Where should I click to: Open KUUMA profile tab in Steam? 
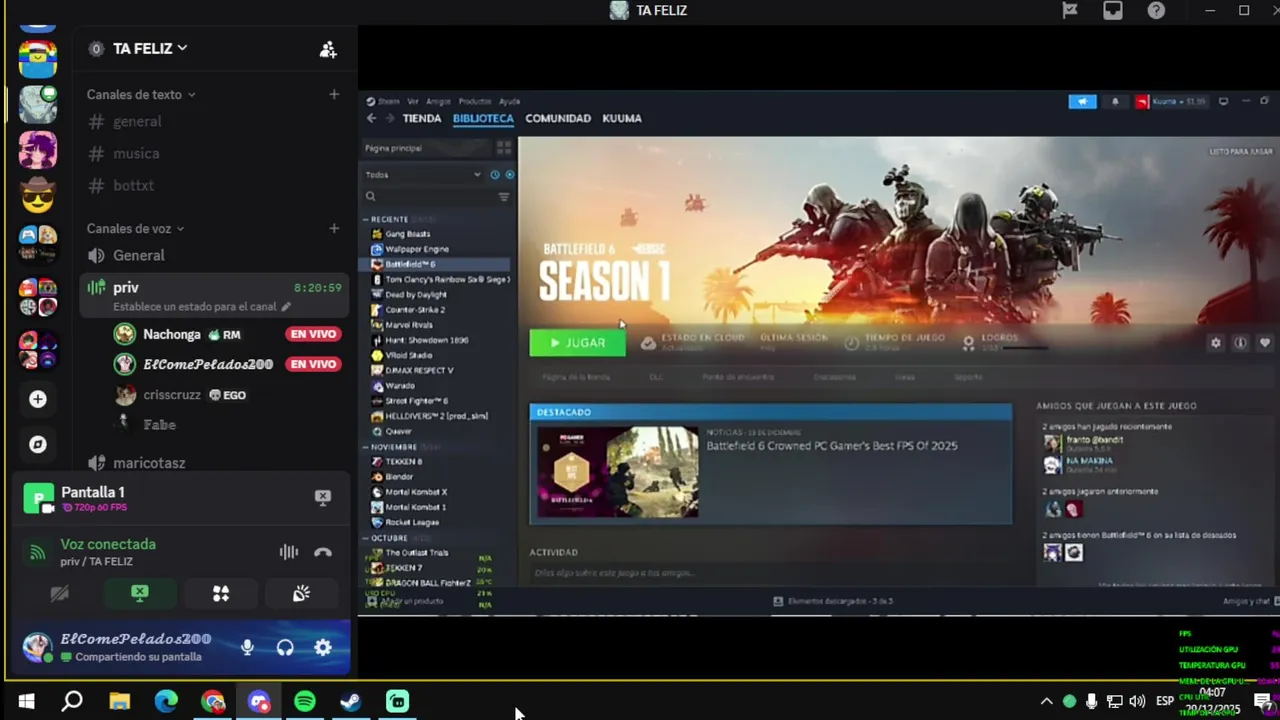point(622,118)
